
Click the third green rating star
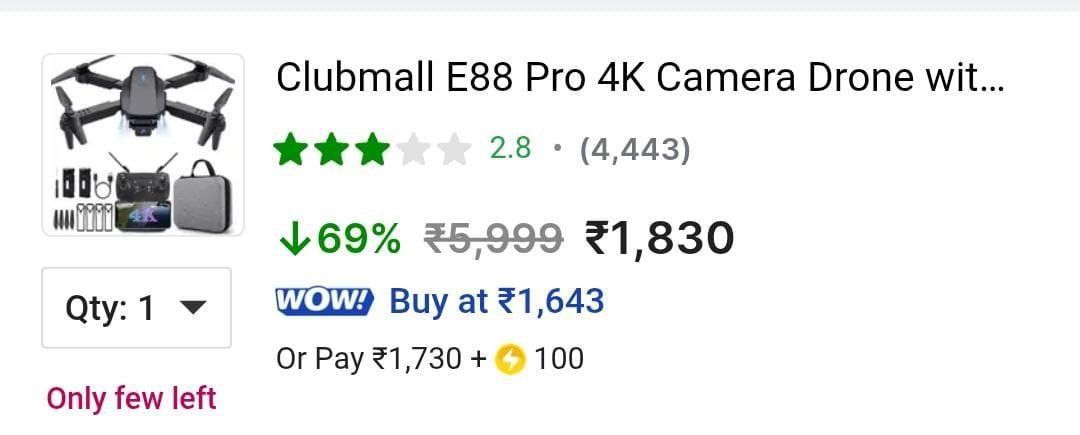pyautogui.click(x=373, y=149)
